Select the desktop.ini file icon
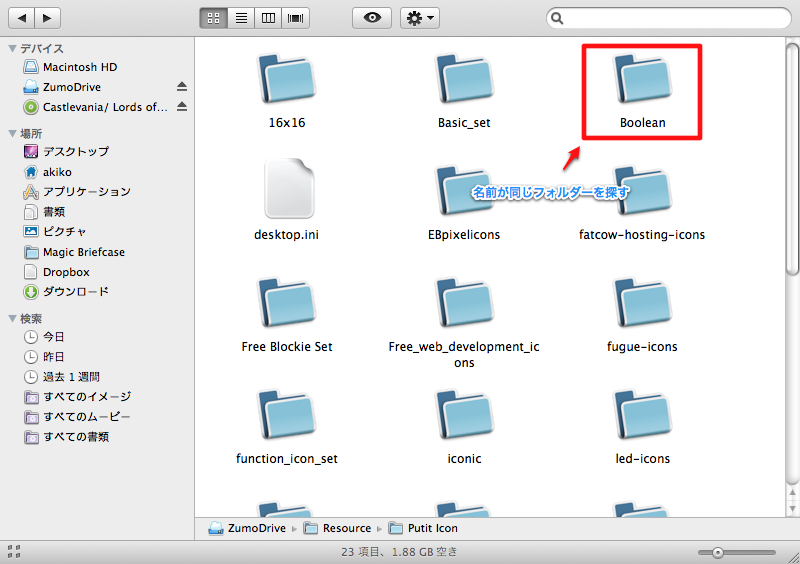The image size is (800, 564). (x=289, y=188)
